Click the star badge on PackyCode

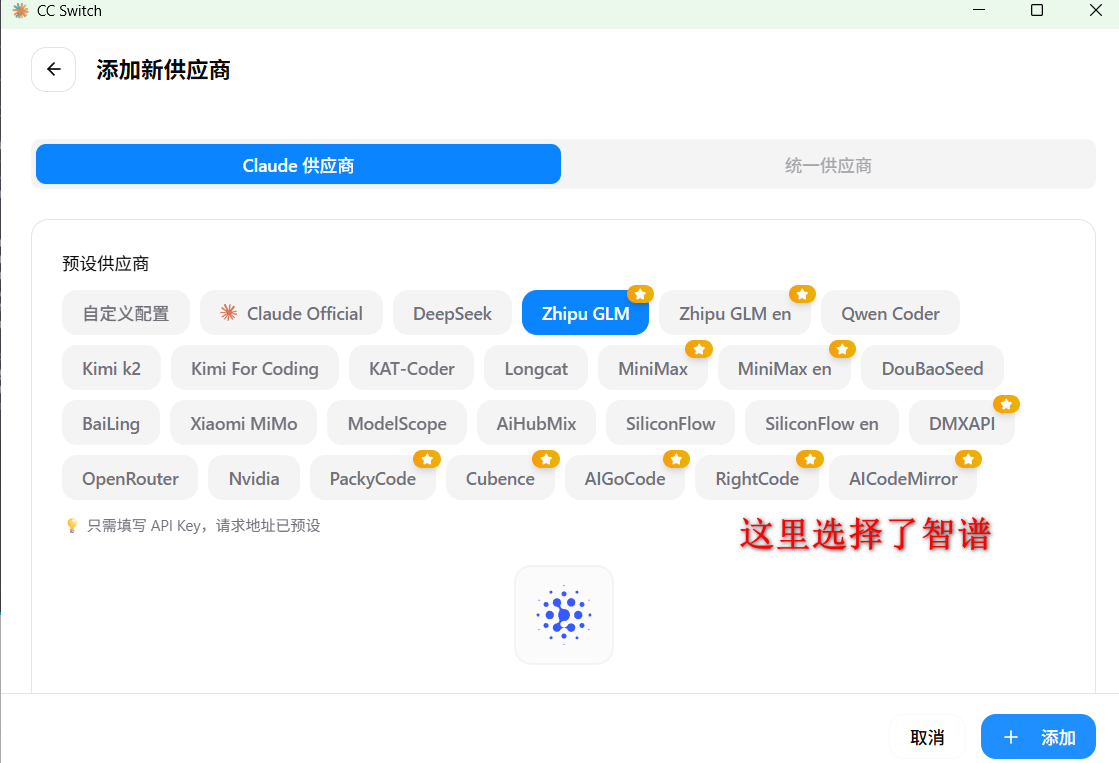427,459
